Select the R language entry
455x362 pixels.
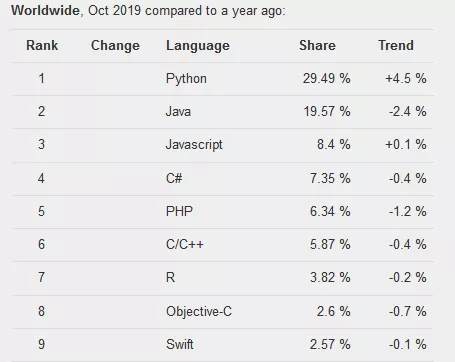170,277
